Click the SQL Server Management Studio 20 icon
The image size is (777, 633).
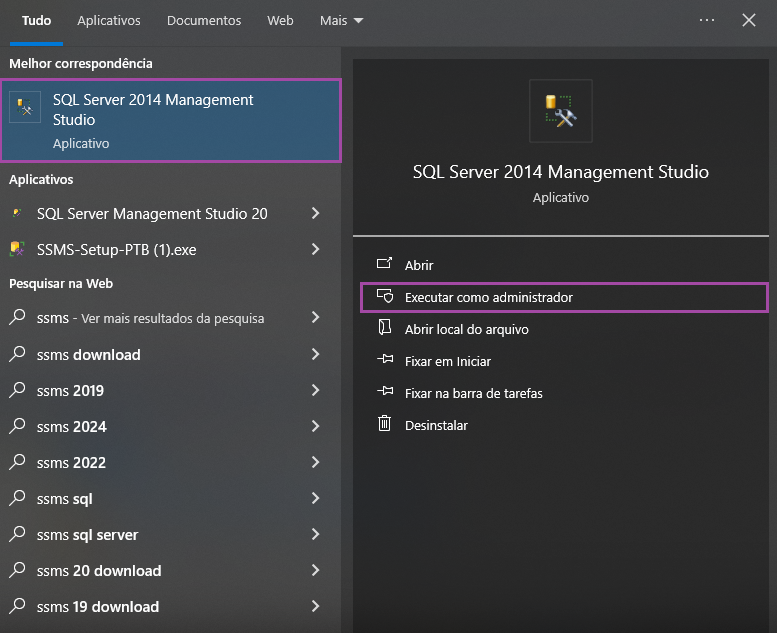pyautogui.click(x=17, y=213)
